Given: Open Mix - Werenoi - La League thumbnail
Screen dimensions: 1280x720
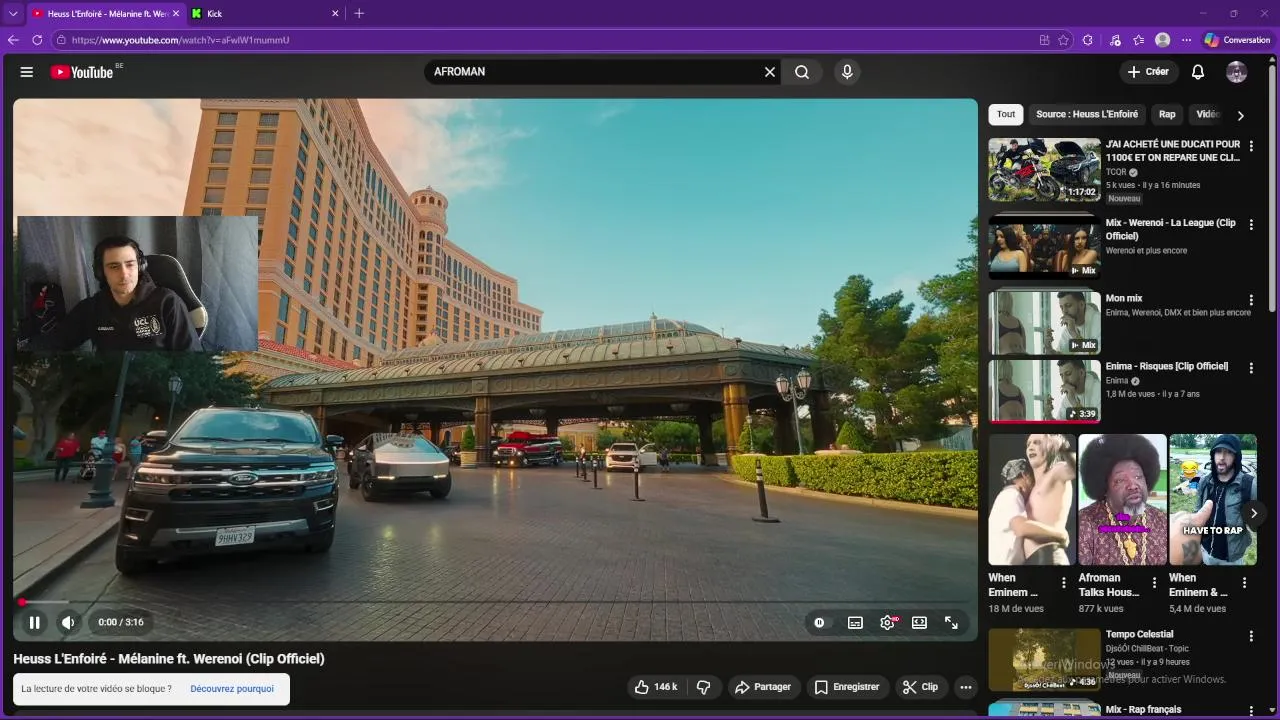Looking at the screenshot, I should (x=1045, y=246).
